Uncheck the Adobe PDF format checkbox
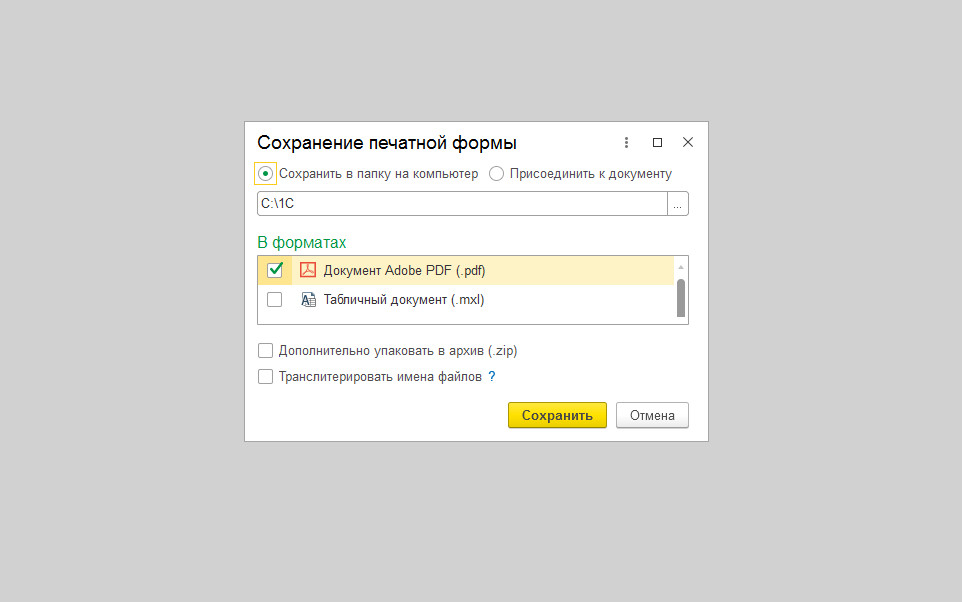The width and height of the screenshot is (962, 602). (x=275, y=270)
